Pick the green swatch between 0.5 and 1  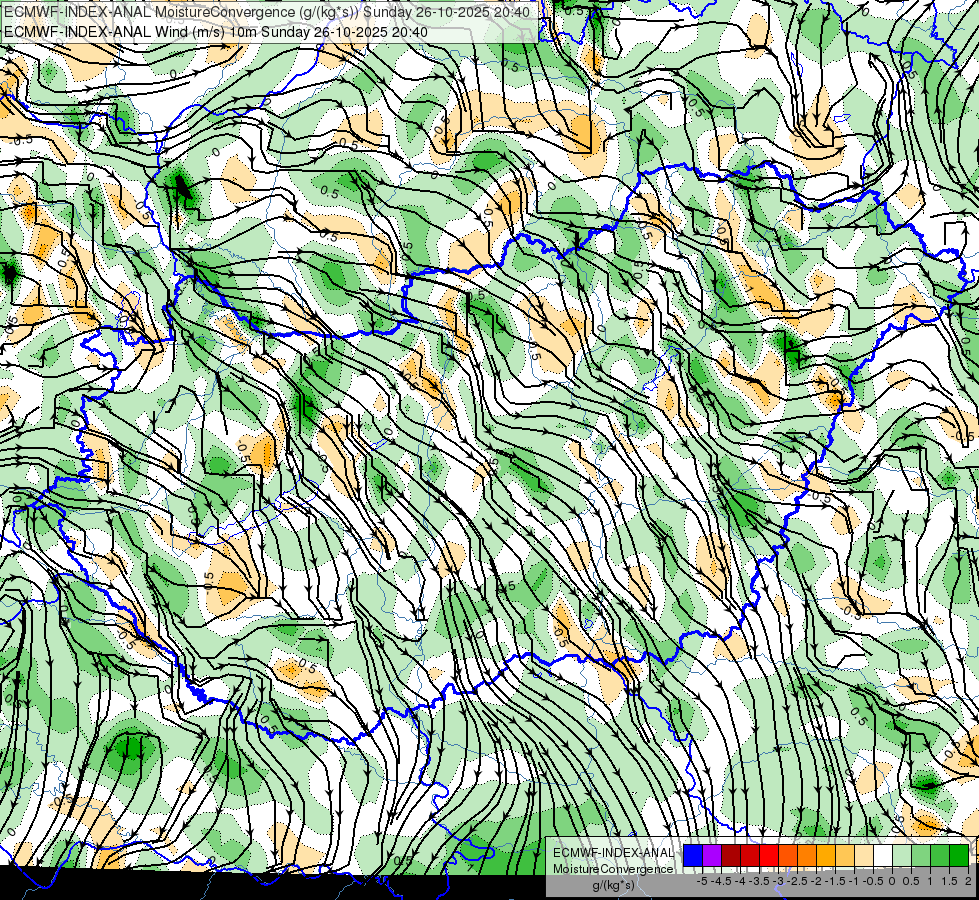(921, 855)
